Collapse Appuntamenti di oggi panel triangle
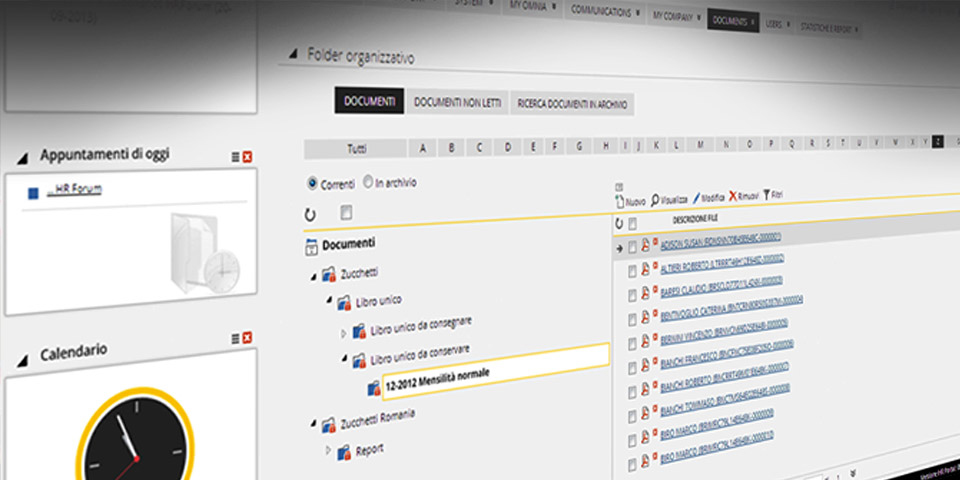Screen dimensions: 960x480 pos(23,159)
